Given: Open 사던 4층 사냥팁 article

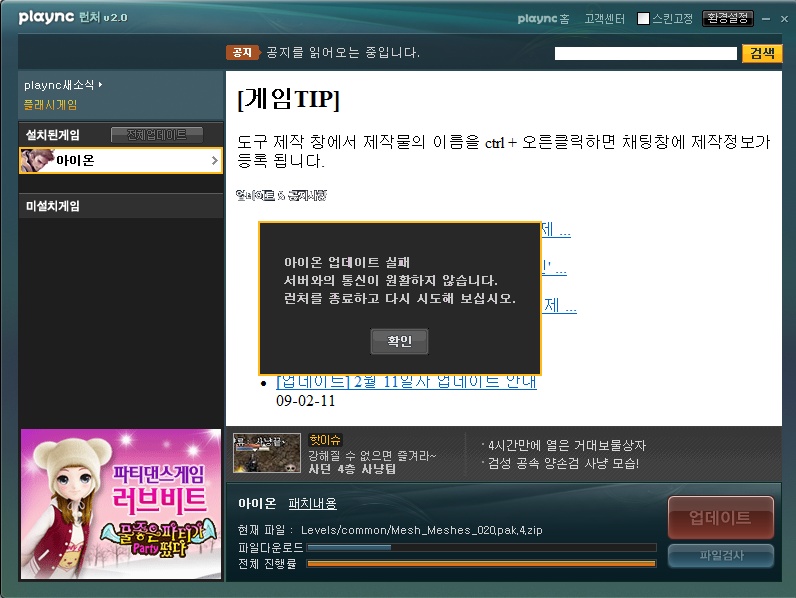Looking at the screenshot, I should pyautogui.click(x=352, y=469).
